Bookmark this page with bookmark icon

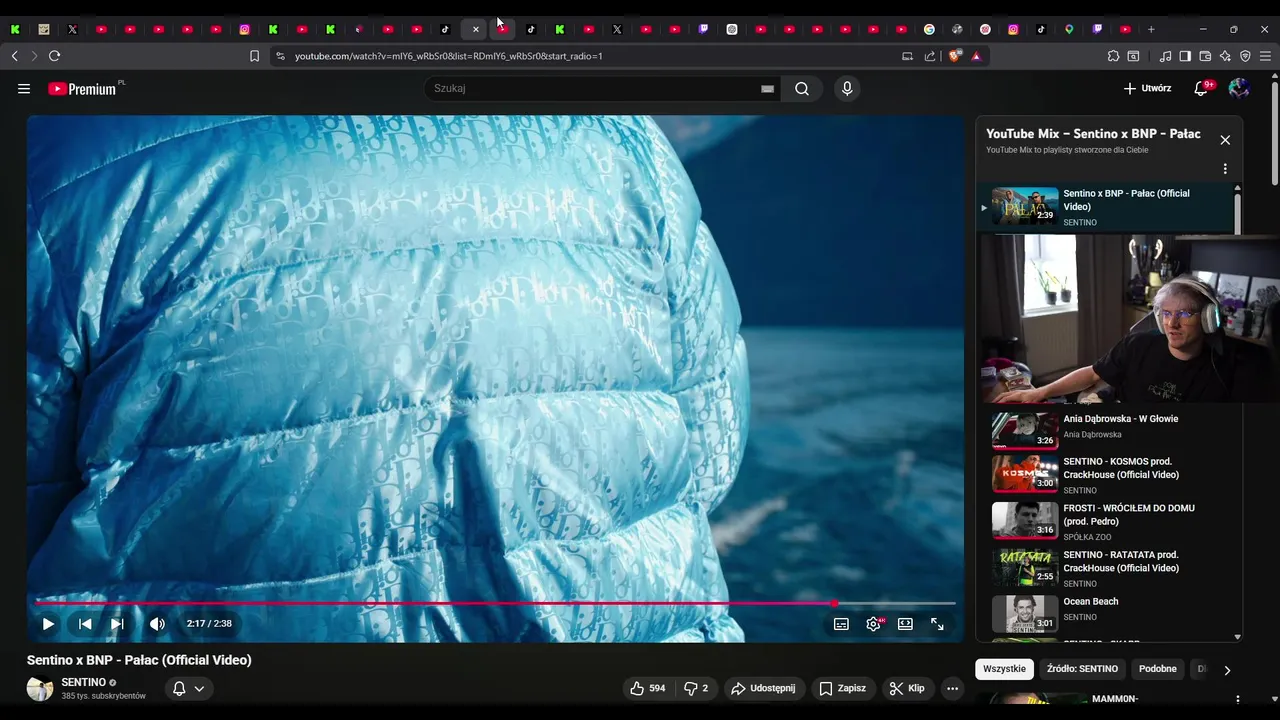[254, 56]
